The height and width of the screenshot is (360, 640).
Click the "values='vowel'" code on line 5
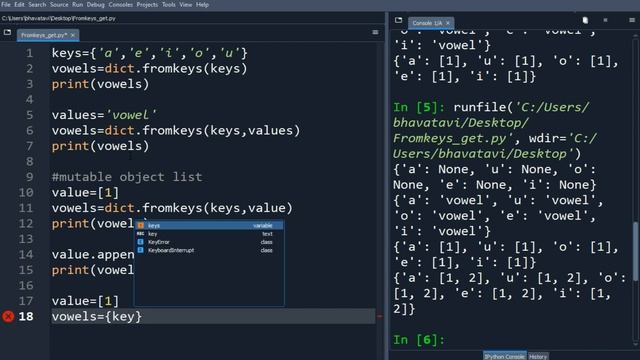point(104,115)
